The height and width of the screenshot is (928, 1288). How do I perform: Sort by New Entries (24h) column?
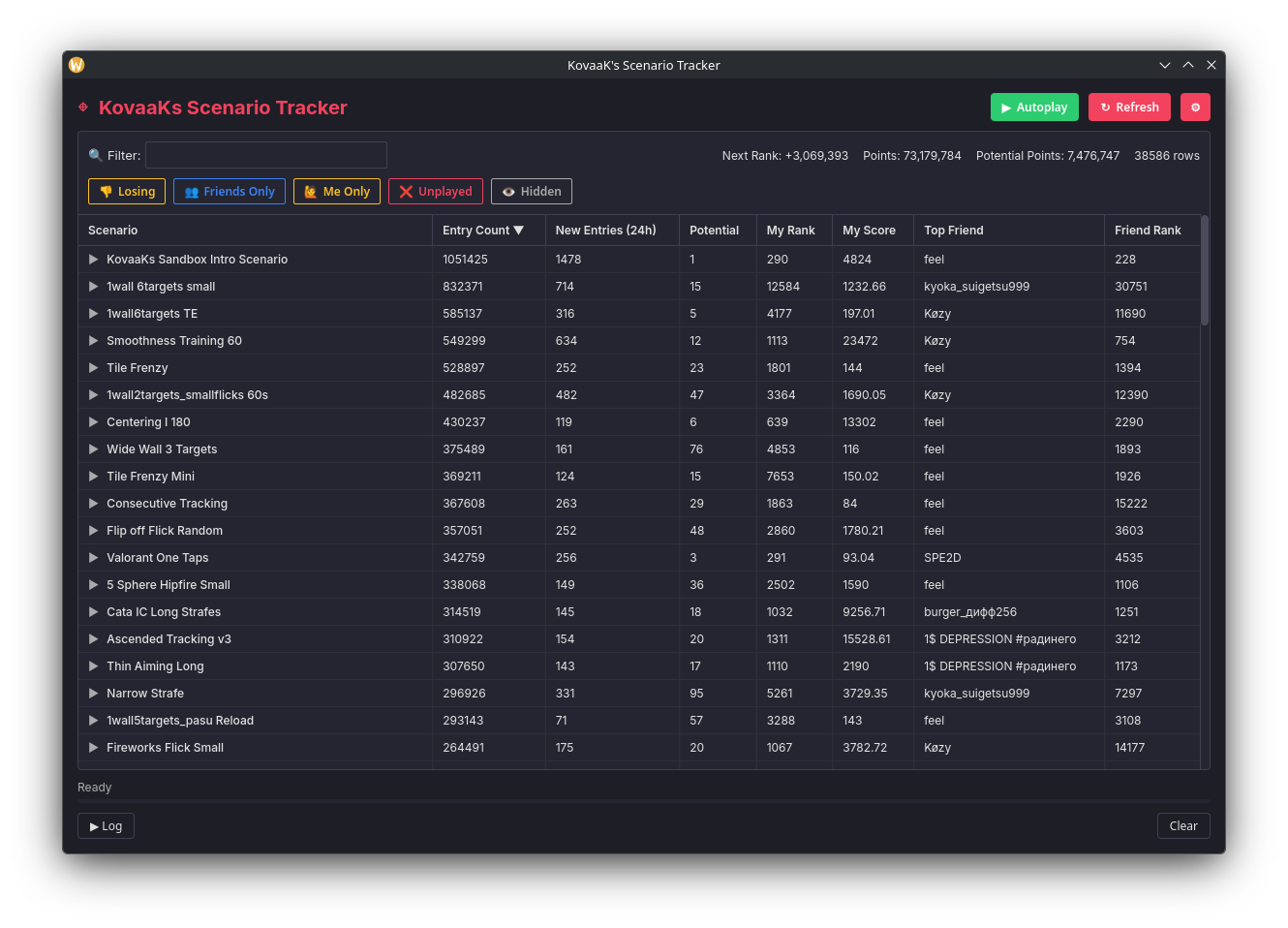point(612,231)
